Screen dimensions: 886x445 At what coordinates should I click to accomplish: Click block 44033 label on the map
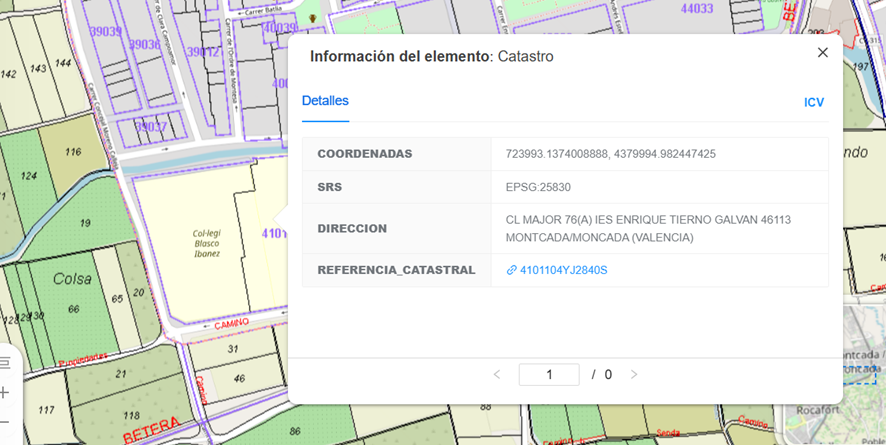point(697,8)
